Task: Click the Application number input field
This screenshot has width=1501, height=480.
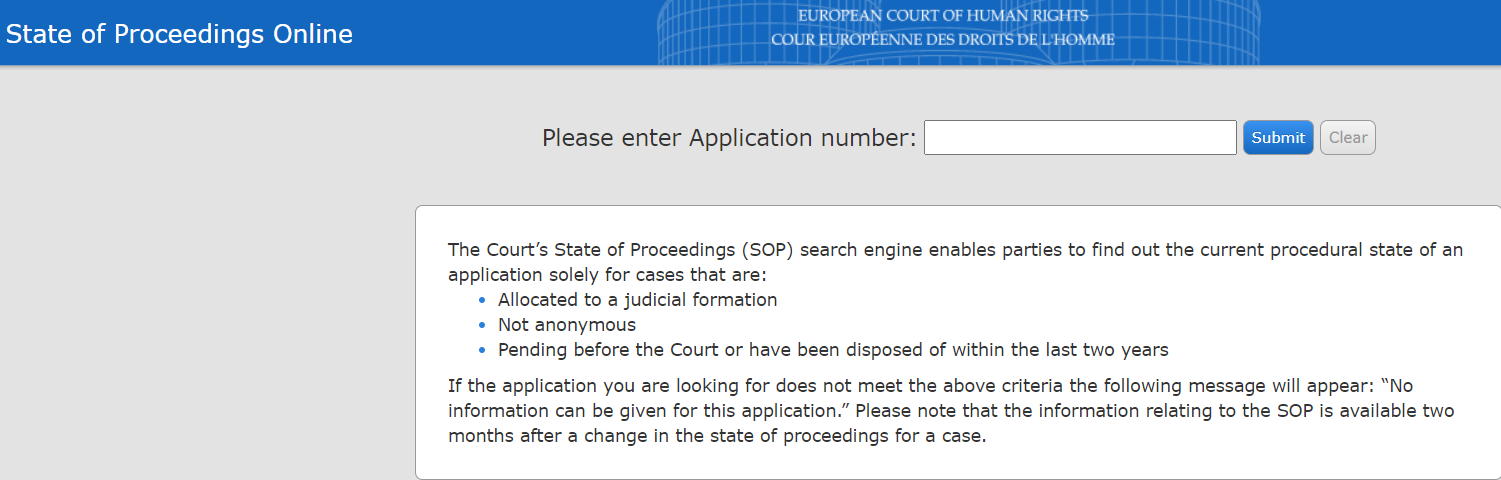Action: [1080, 138]
